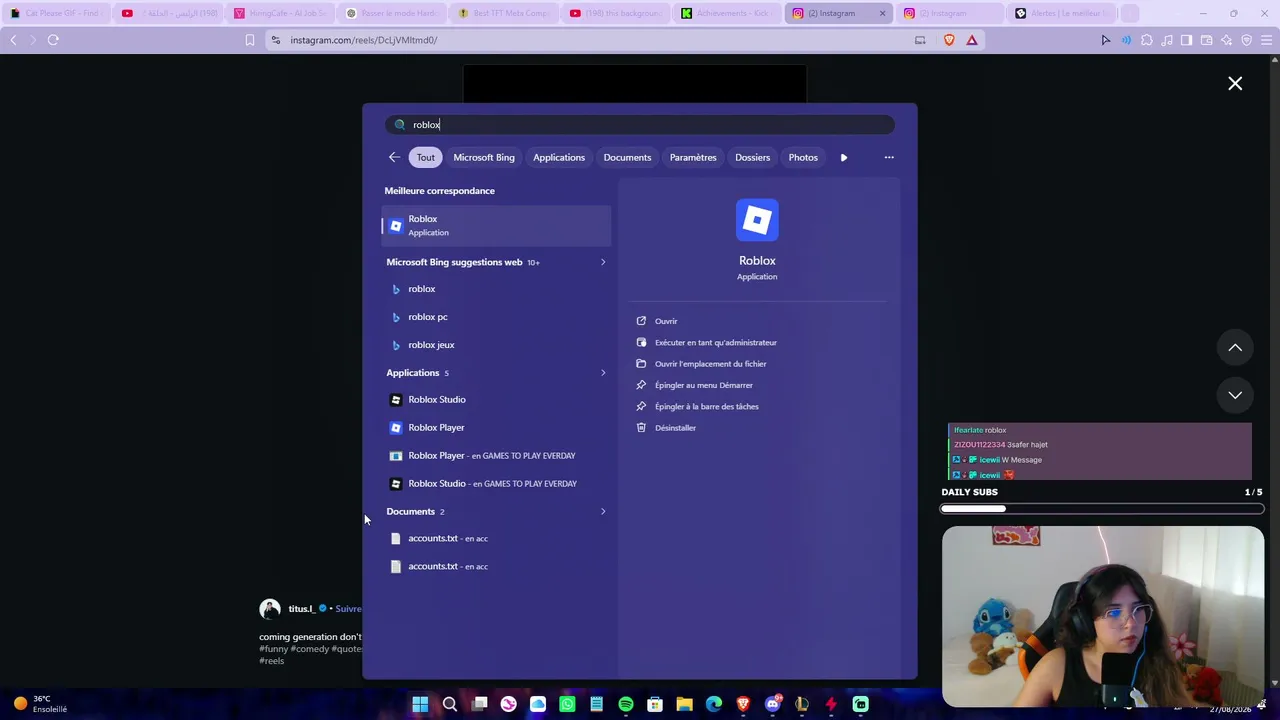The height and width of the screenshot is (720, 1280).
Task: Open the Windows Start menu
Action: pyautogui.click(x=420, y=704)
